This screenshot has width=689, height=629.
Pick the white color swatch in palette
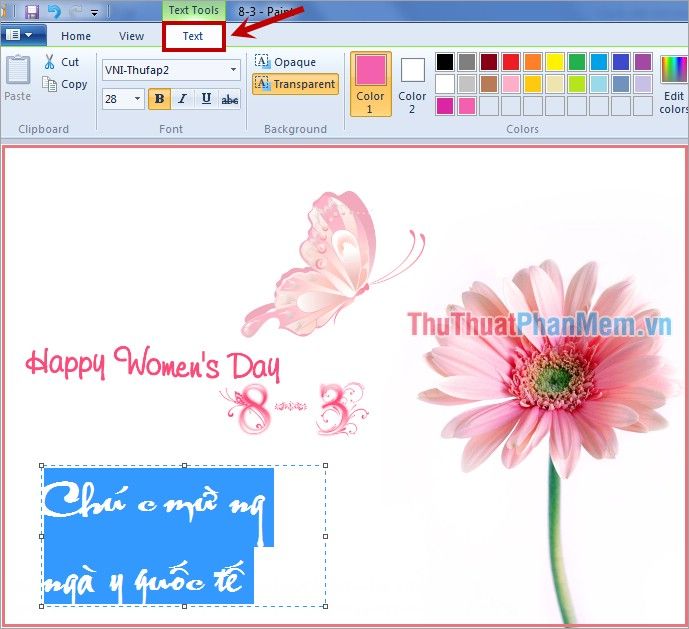pyautogui.click(x=445, y=84)
